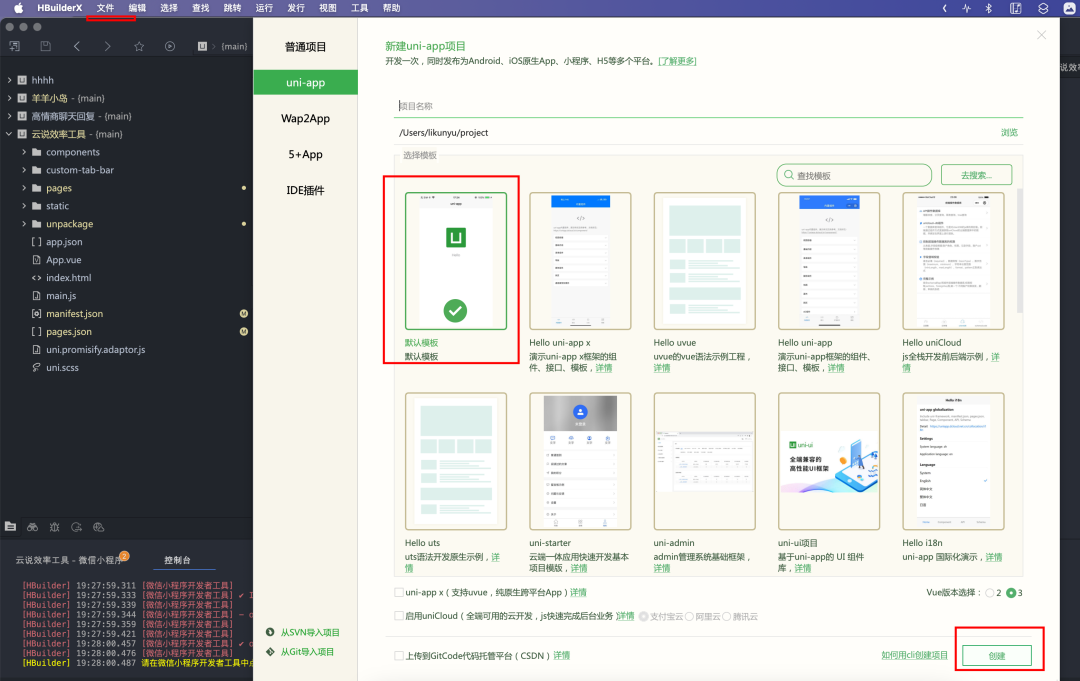Image resolution: width=1080 pixels, height=681 pixels.
Task: Enable the uni-app x checkbox
Action: [x=399, y=592]
